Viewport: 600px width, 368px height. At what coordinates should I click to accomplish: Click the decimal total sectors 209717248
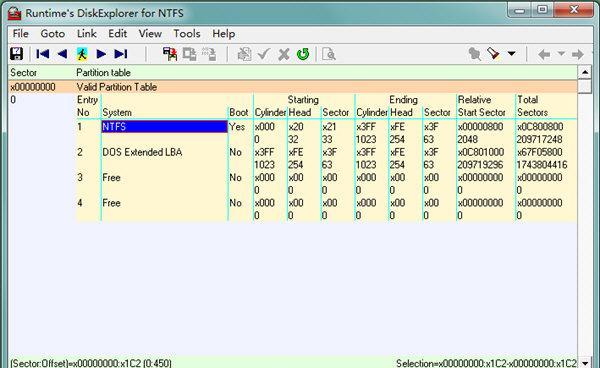pos(540,139)
